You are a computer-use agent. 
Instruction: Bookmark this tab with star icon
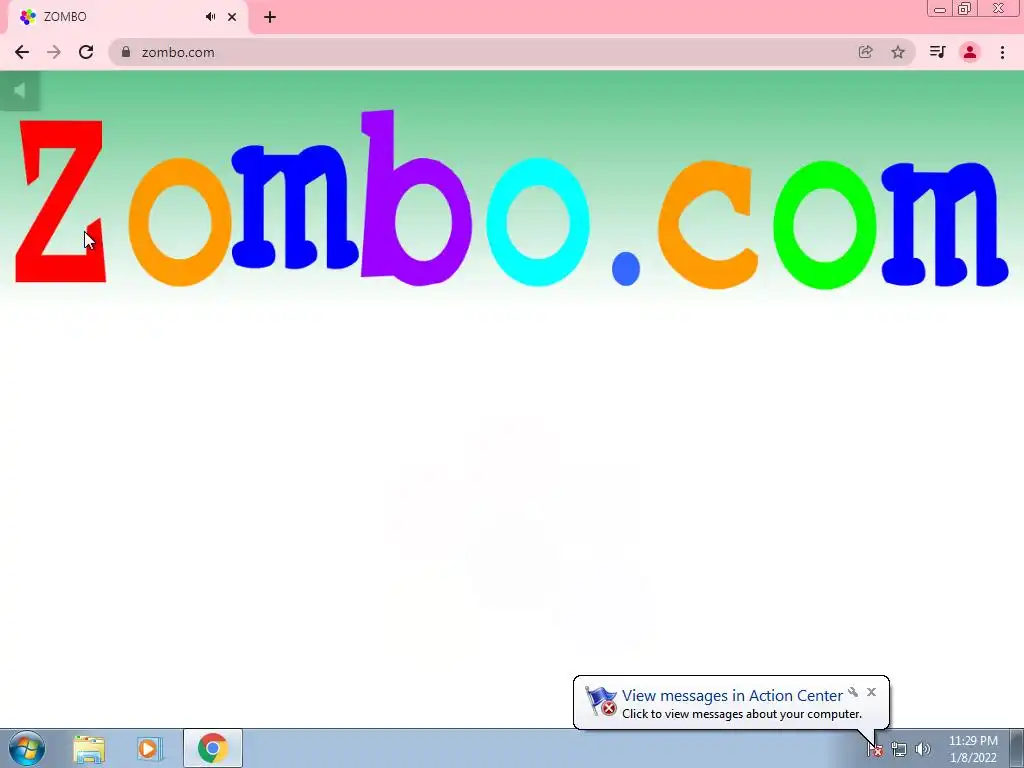pos(898,52)
